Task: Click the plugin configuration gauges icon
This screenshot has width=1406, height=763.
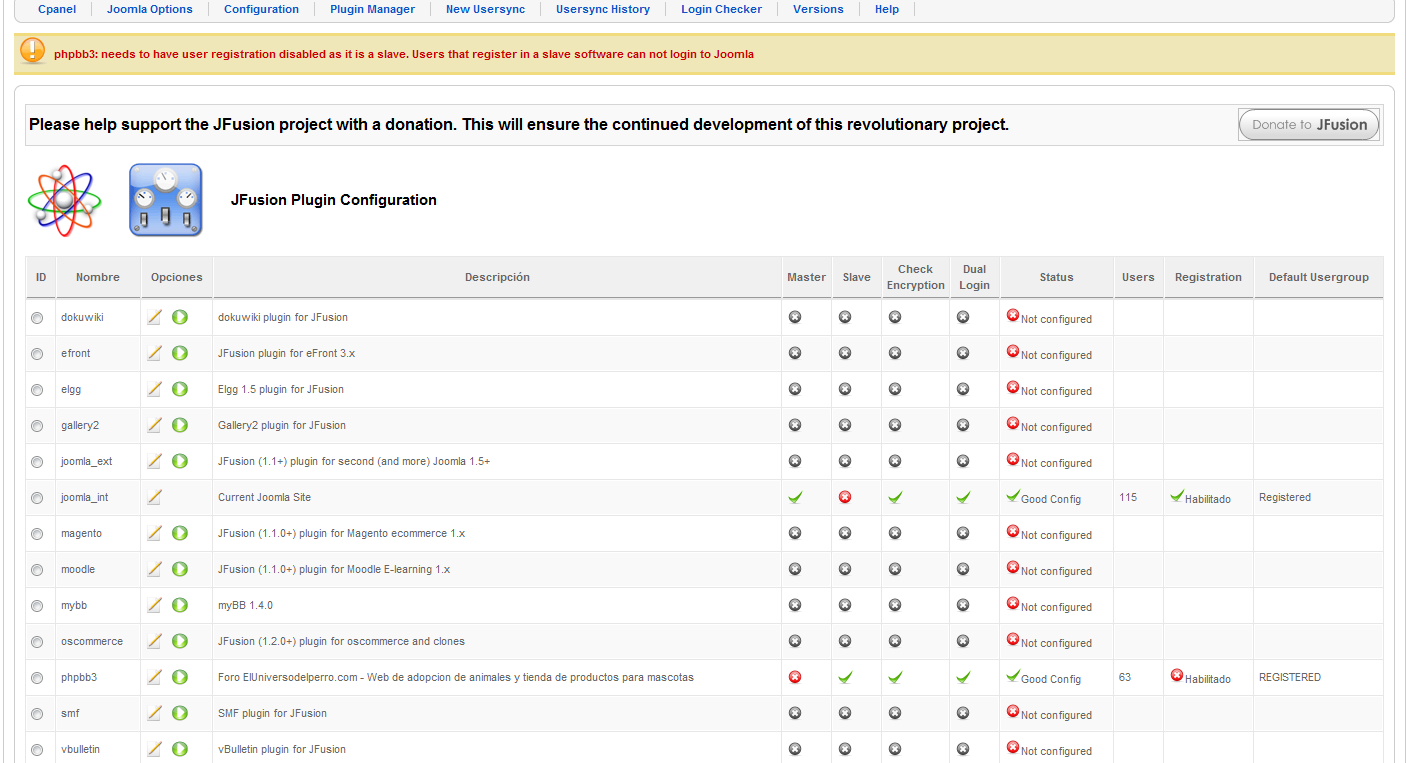Action: click(x=166, y=200)
